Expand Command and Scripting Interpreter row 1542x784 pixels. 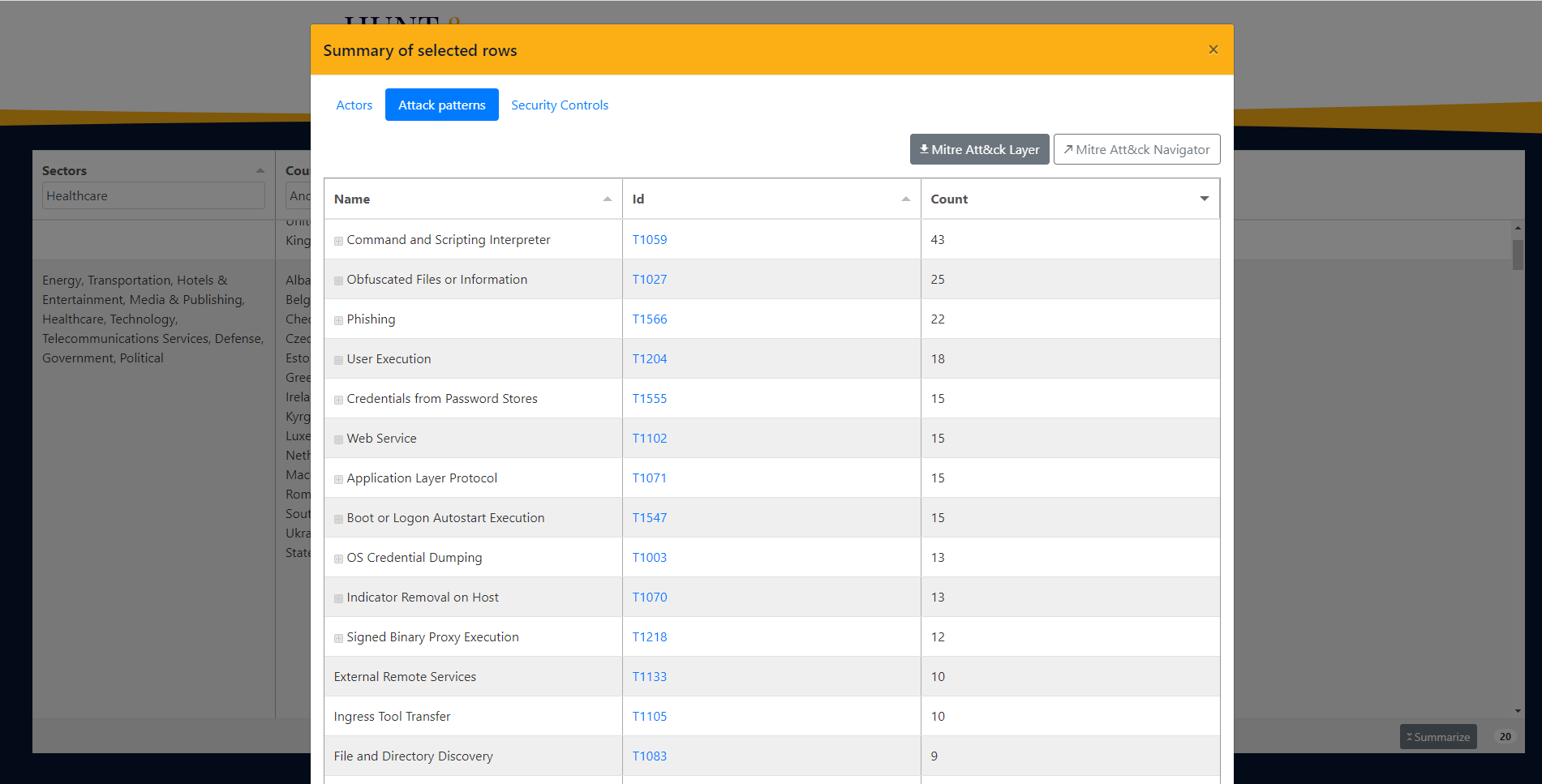[338, 241]
